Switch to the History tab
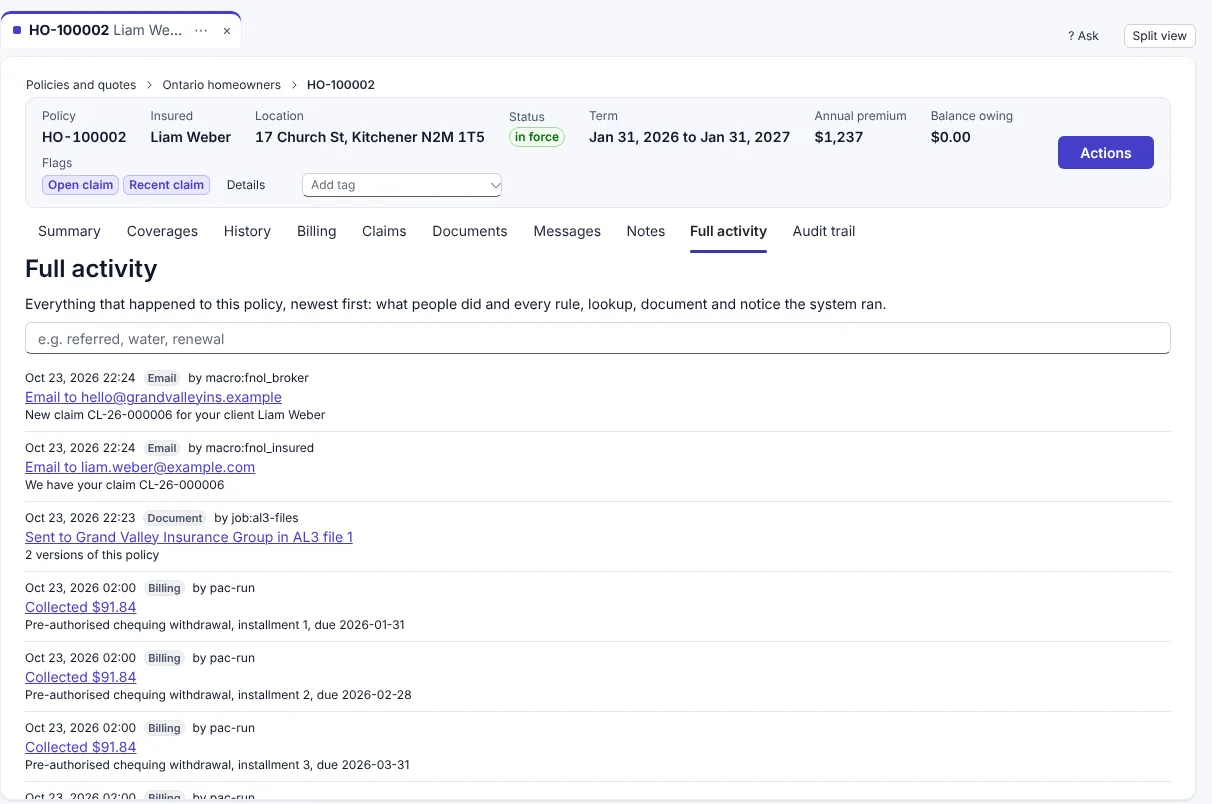This screenshot has height=804, width=1212. click(247, 231)
